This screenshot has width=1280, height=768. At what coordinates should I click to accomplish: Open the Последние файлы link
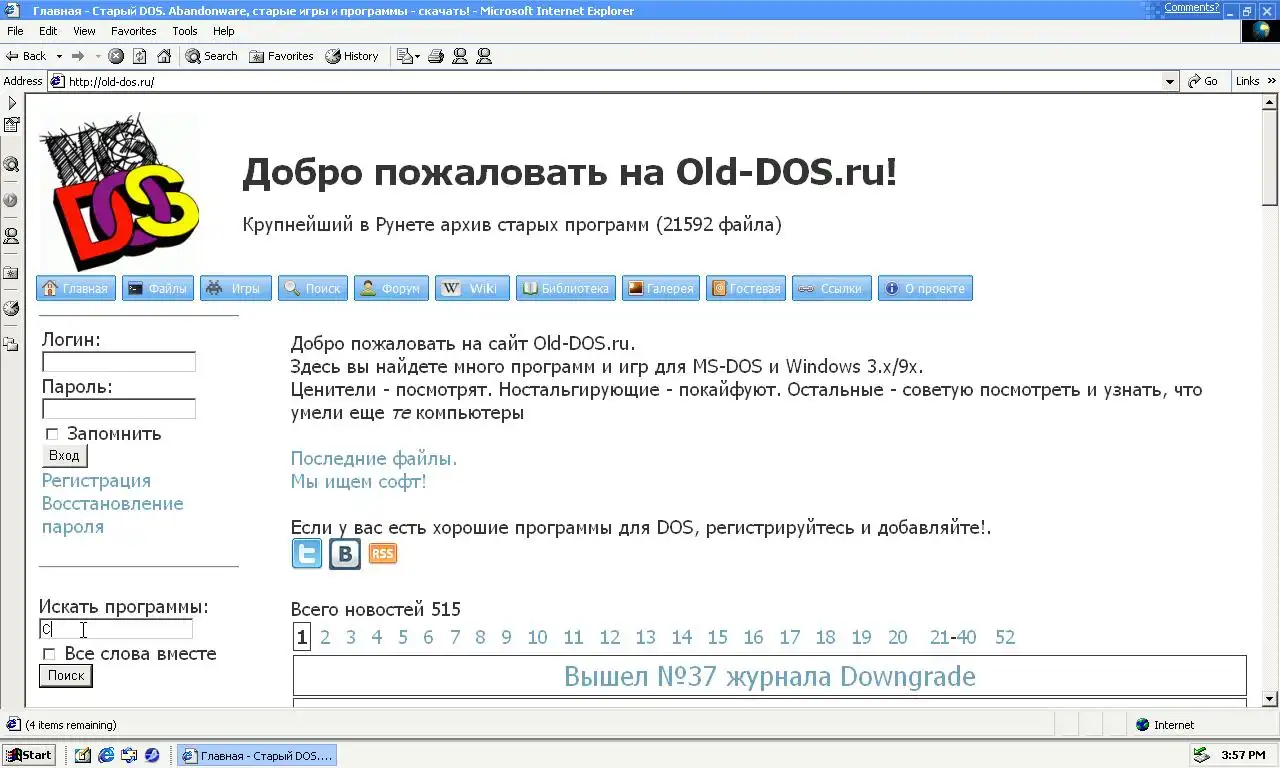pos(374,459)
